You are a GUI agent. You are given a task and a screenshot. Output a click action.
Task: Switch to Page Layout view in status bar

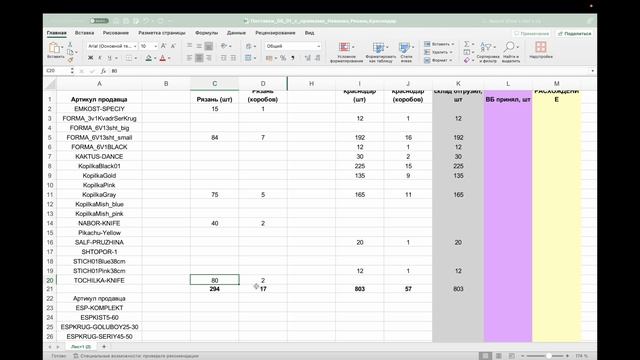(499, 356)
